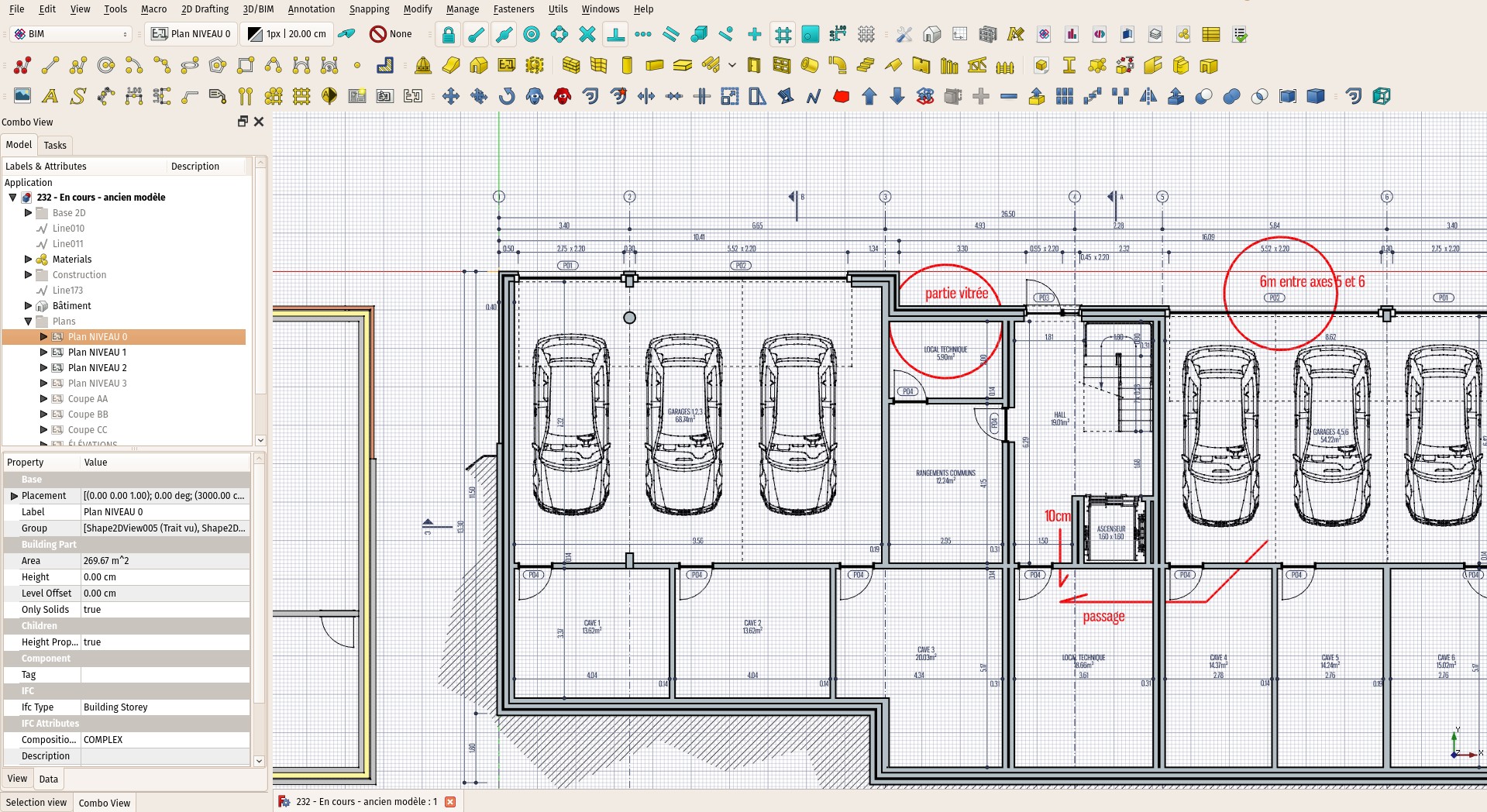Open the Annotation menu

(x=311, y=9)
